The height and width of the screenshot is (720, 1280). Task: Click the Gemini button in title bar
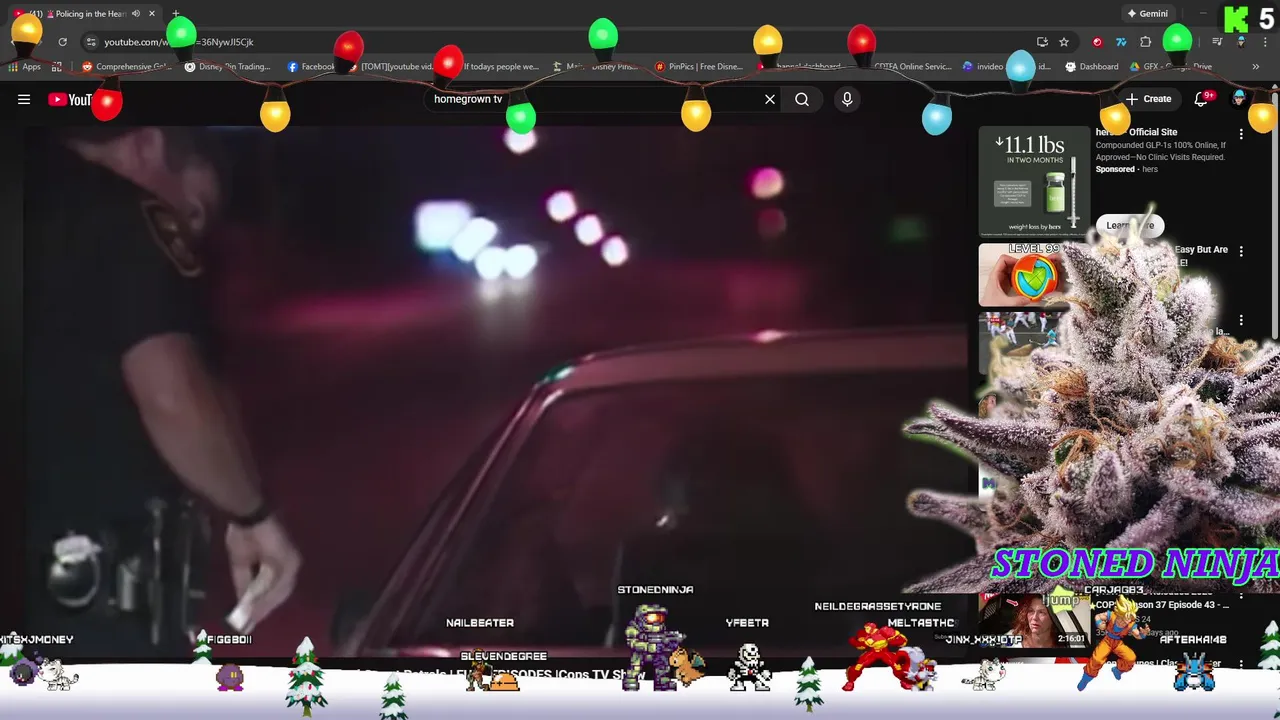[x=1147, y=14]
